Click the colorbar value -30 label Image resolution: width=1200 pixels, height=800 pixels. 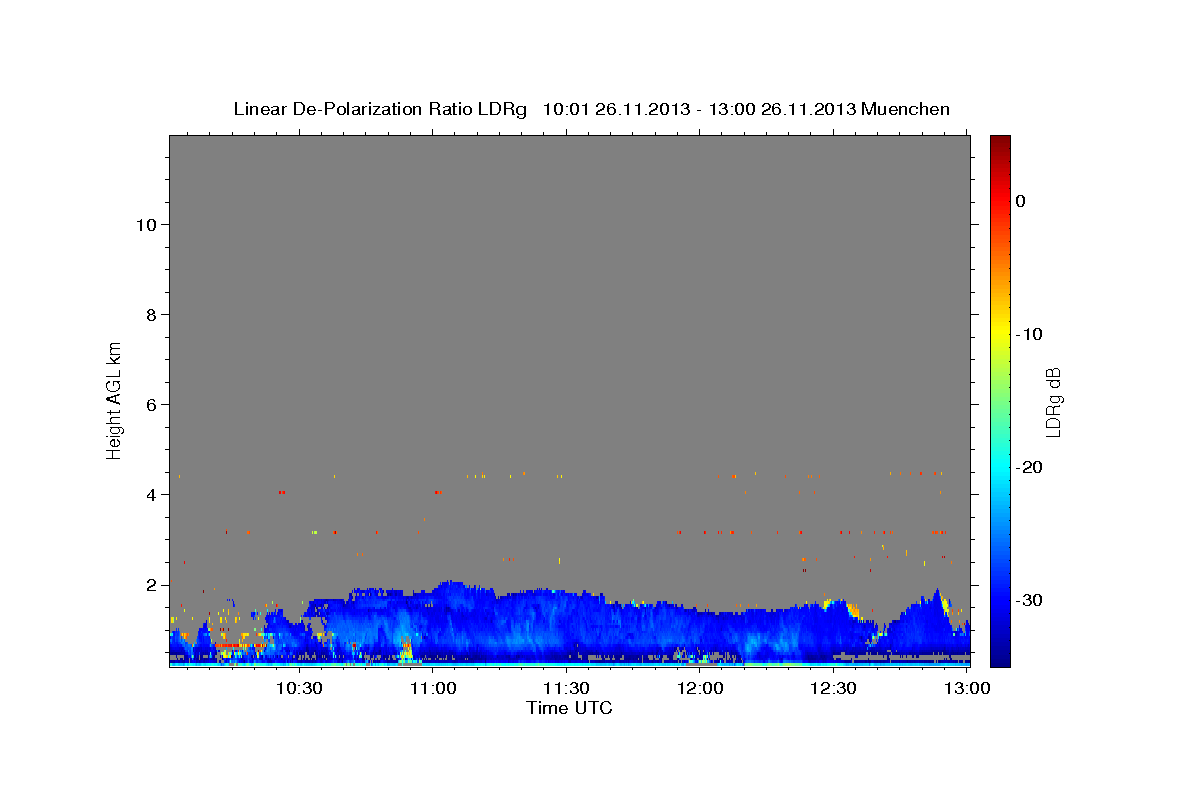point(1028,600)
